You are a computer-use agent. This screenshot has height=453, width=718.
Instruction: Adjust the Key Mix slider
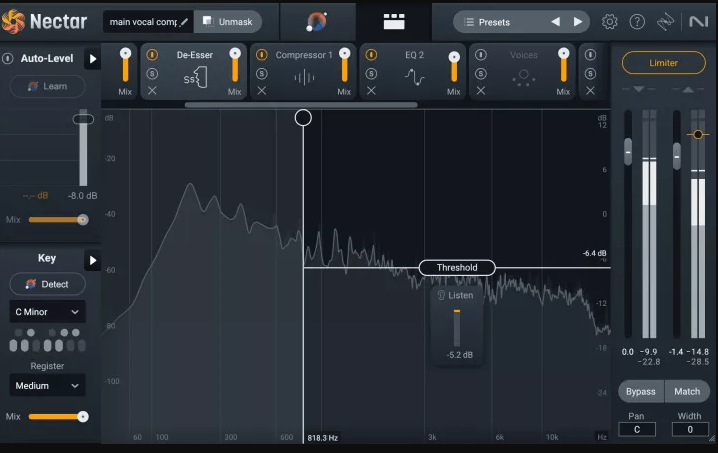[58, 416]
